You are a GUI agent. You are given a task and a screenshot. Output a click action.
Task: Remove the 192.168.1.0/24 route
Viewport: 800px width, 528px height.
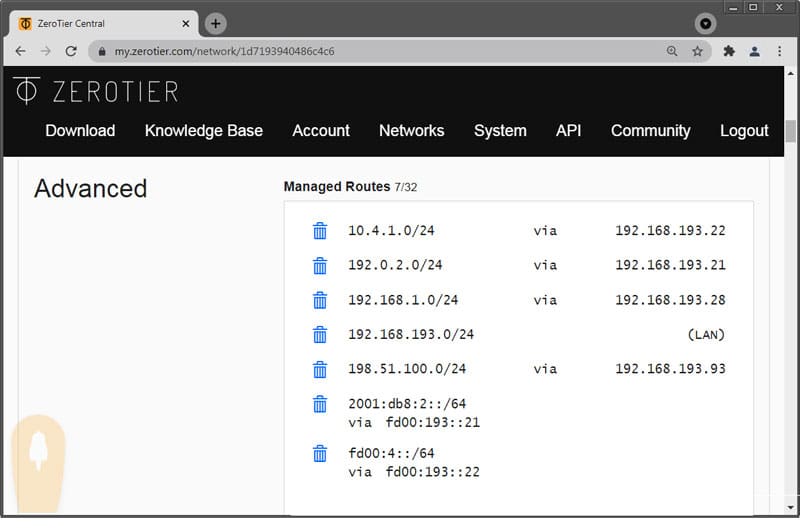coord(320,300)
